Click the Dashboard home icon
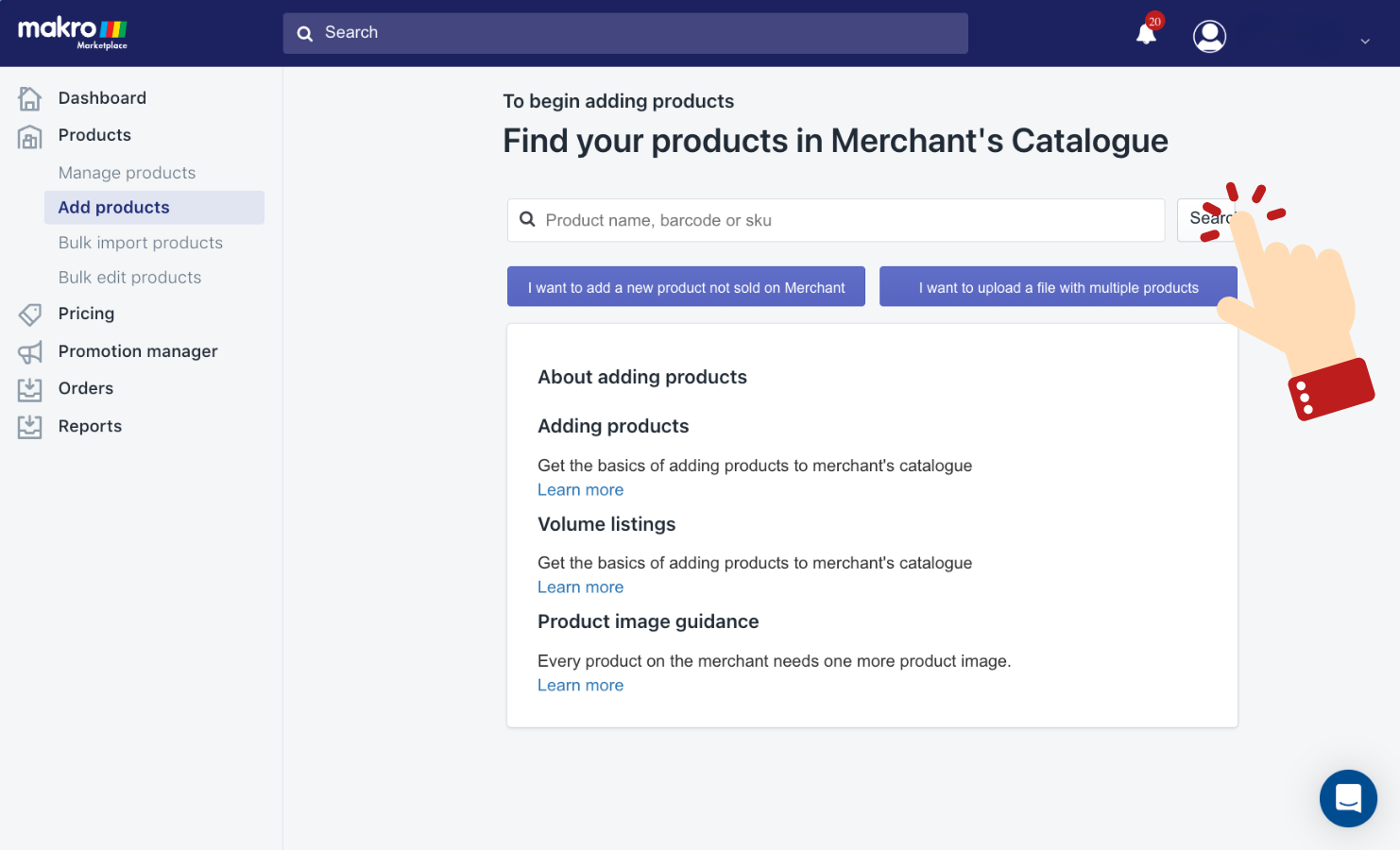1400x850 pixels. click(30, 98)
